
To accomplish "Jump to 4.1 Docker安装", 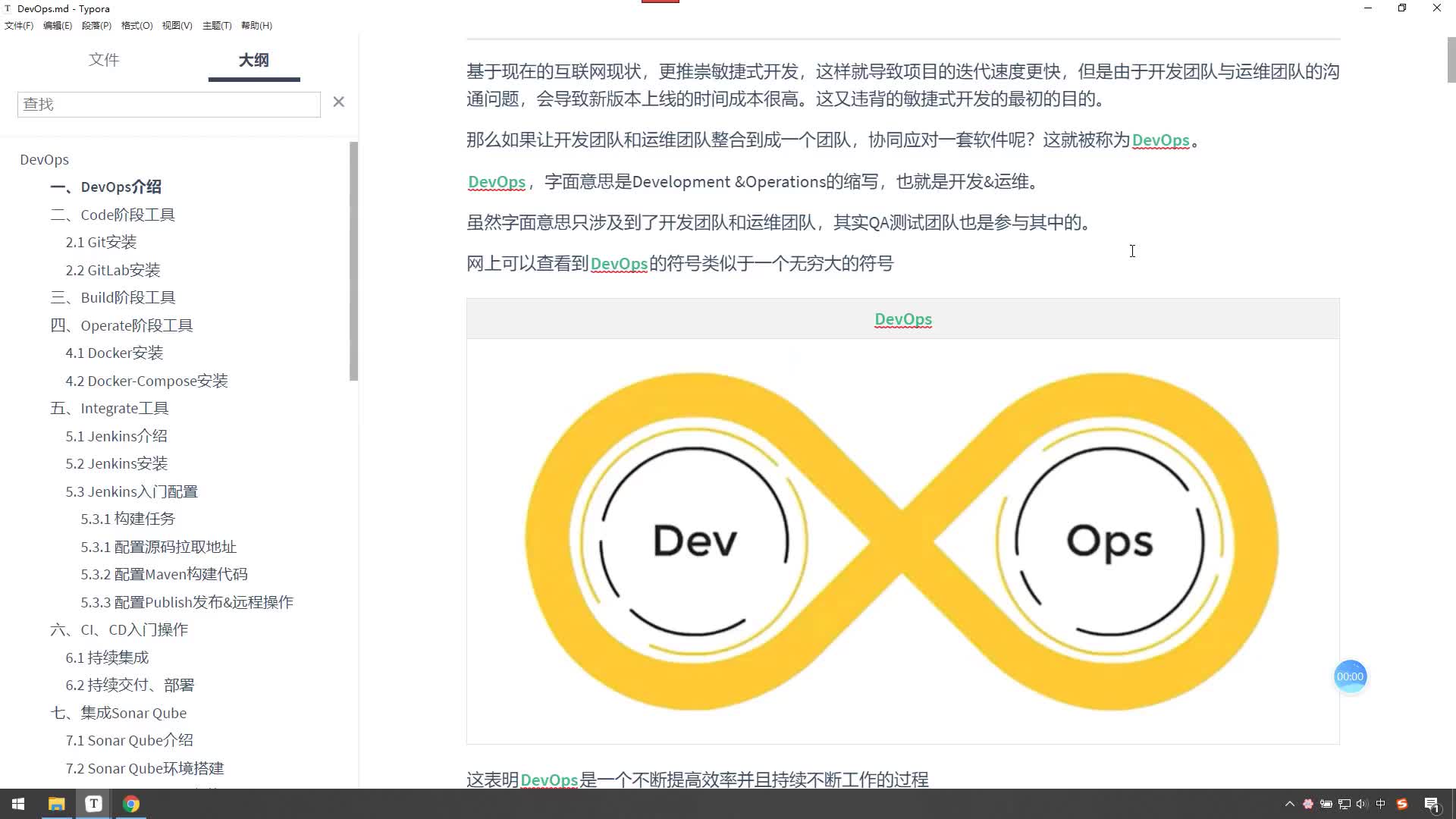I will click(115, 353).
